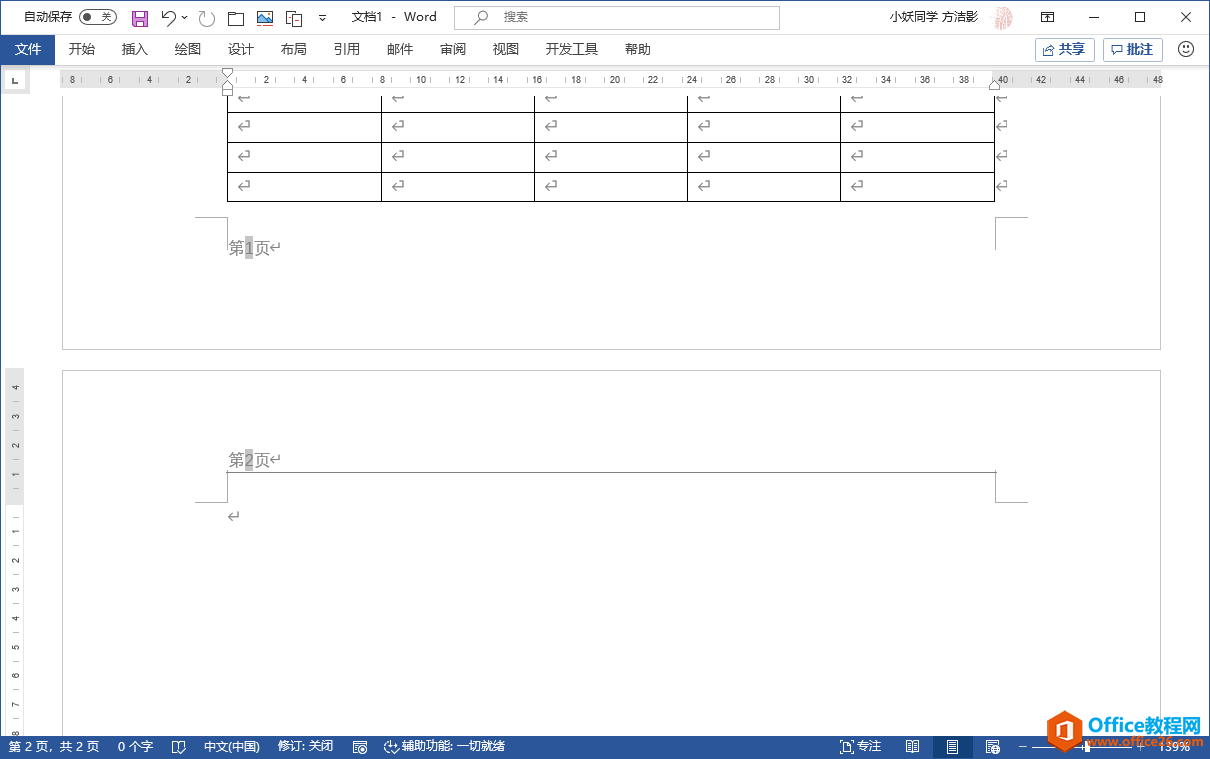Toggle track changes 修订: 关闭

click(305, 747)
